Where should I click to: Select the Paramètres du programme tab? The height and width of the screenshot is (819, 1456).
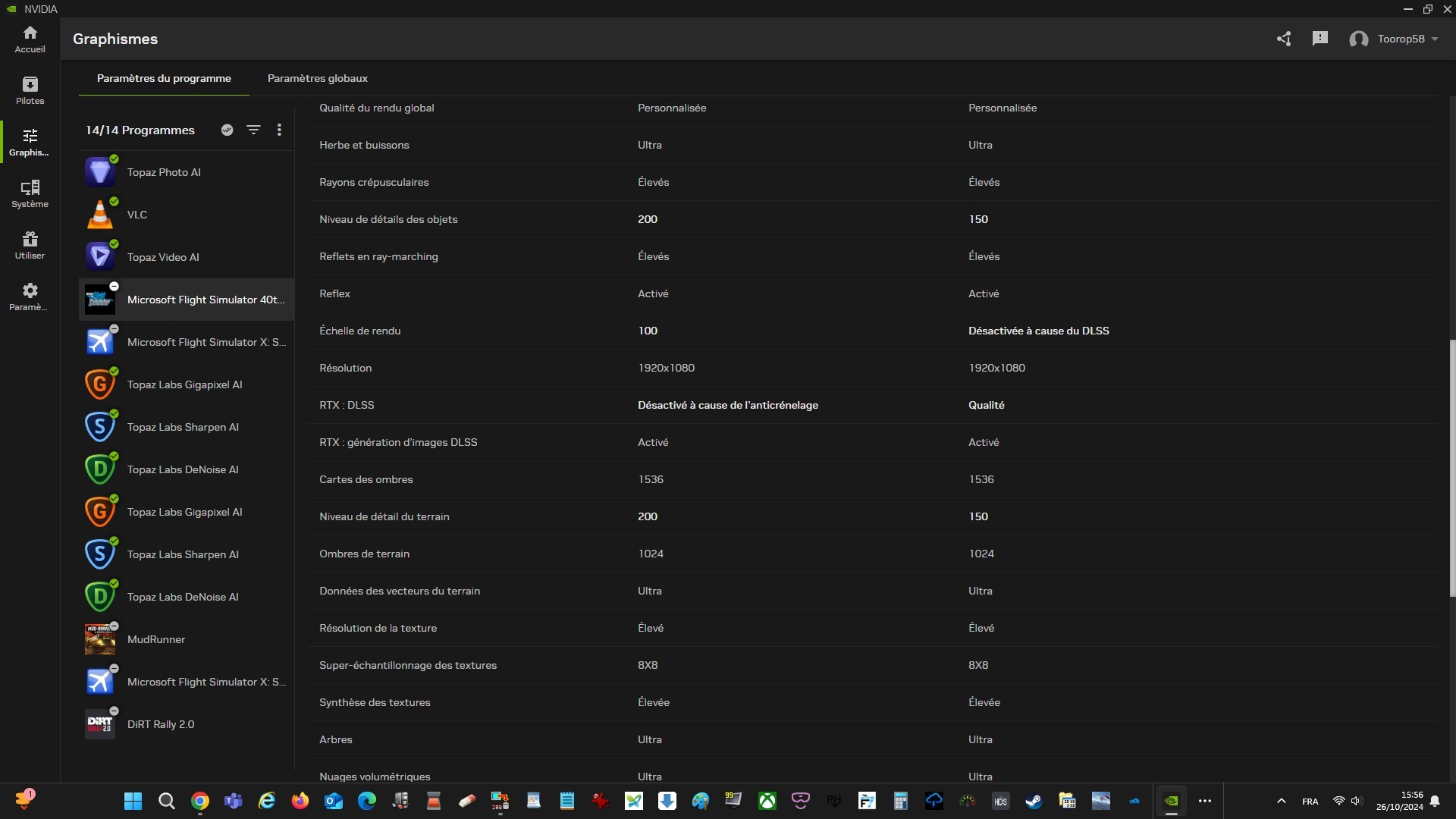pyautogui.click(x=164, y=78)
